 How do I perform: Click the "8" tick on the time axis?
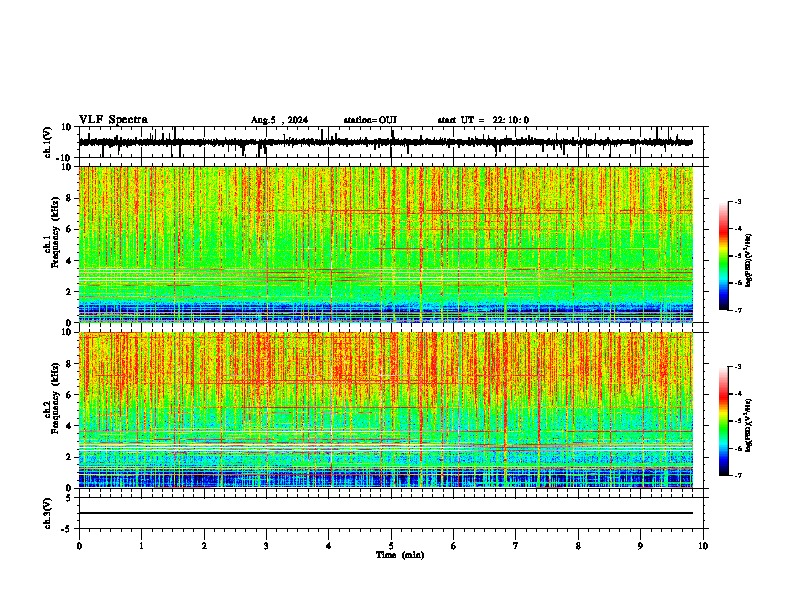tap(578, 546)
